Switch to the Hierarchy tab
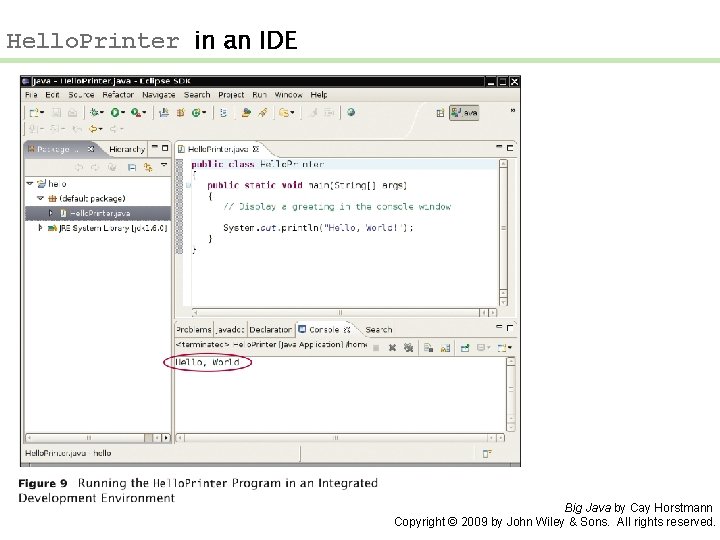The image size is (720, 540). point(127,149)
